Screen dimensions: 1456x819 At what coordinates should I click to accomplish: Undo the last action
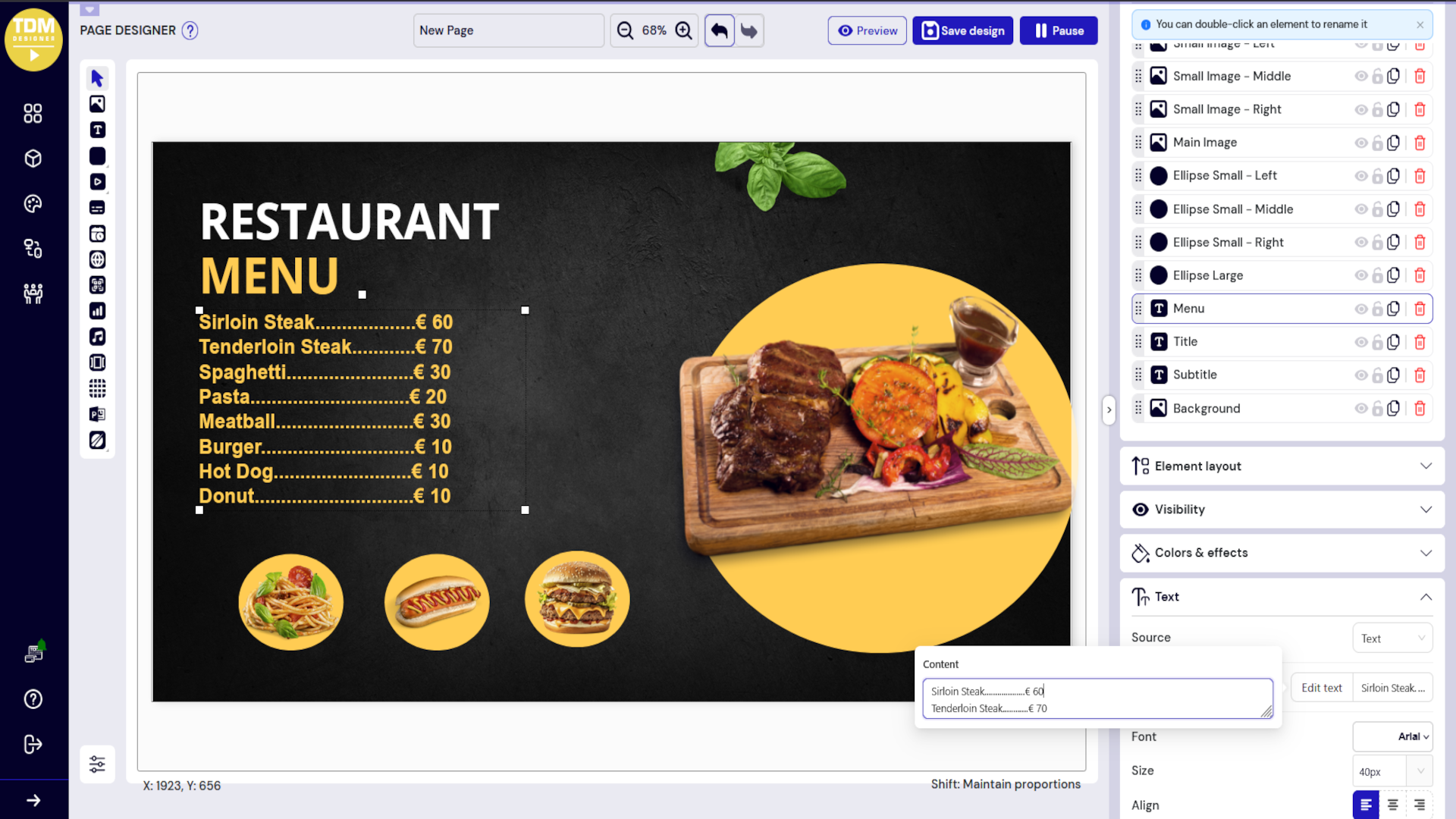pos(719,30)
